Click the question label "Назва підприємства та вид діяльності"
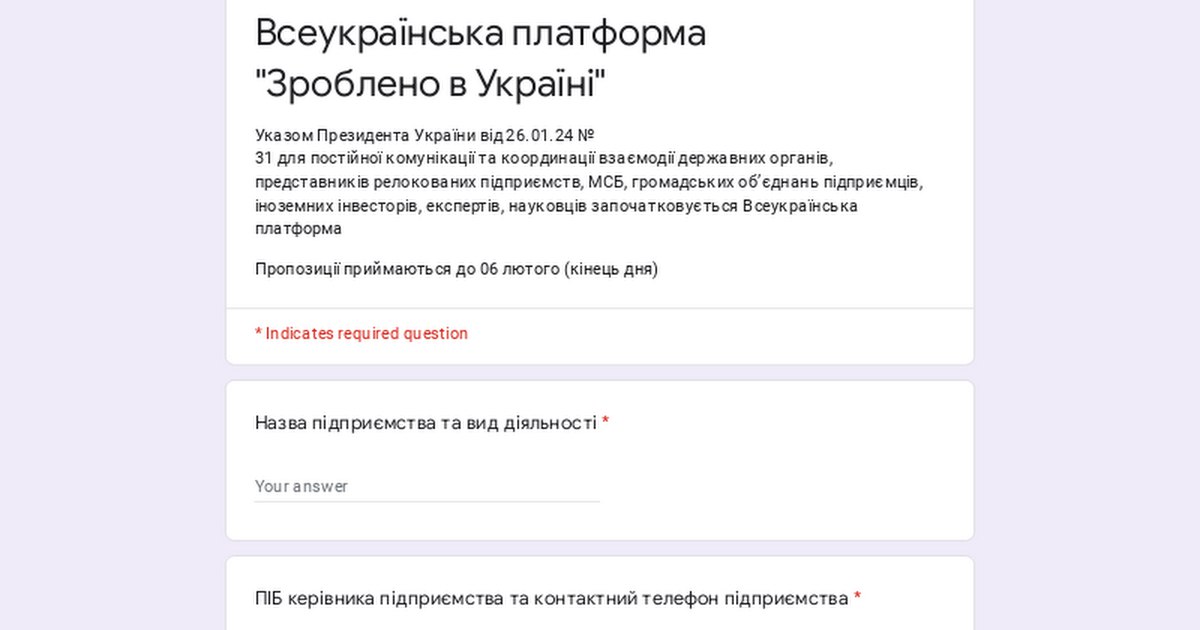This screenshot has width=1200, height=630. pos(425,423)
